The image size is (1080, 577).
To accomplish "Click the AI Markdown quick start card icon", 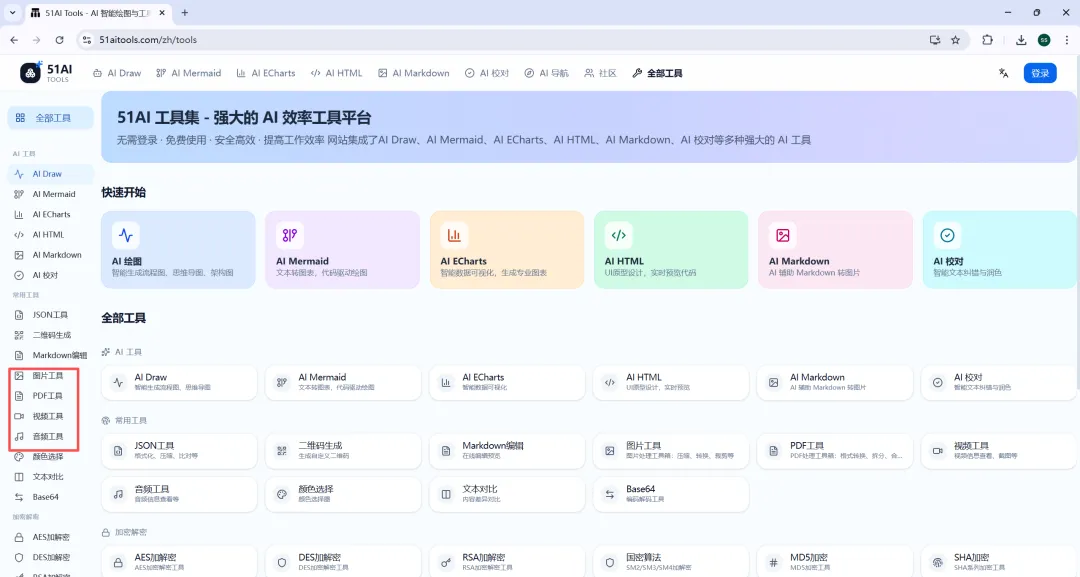I will (x=782, y=235).
